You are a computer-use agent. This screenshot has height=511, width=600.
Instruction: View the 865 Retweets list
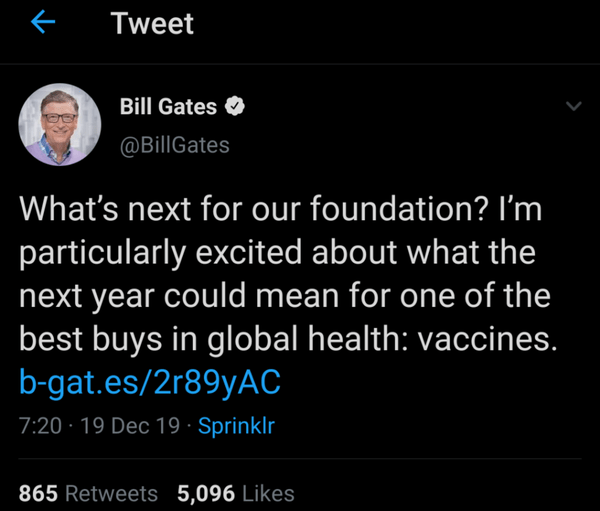[x=88, y=493]
